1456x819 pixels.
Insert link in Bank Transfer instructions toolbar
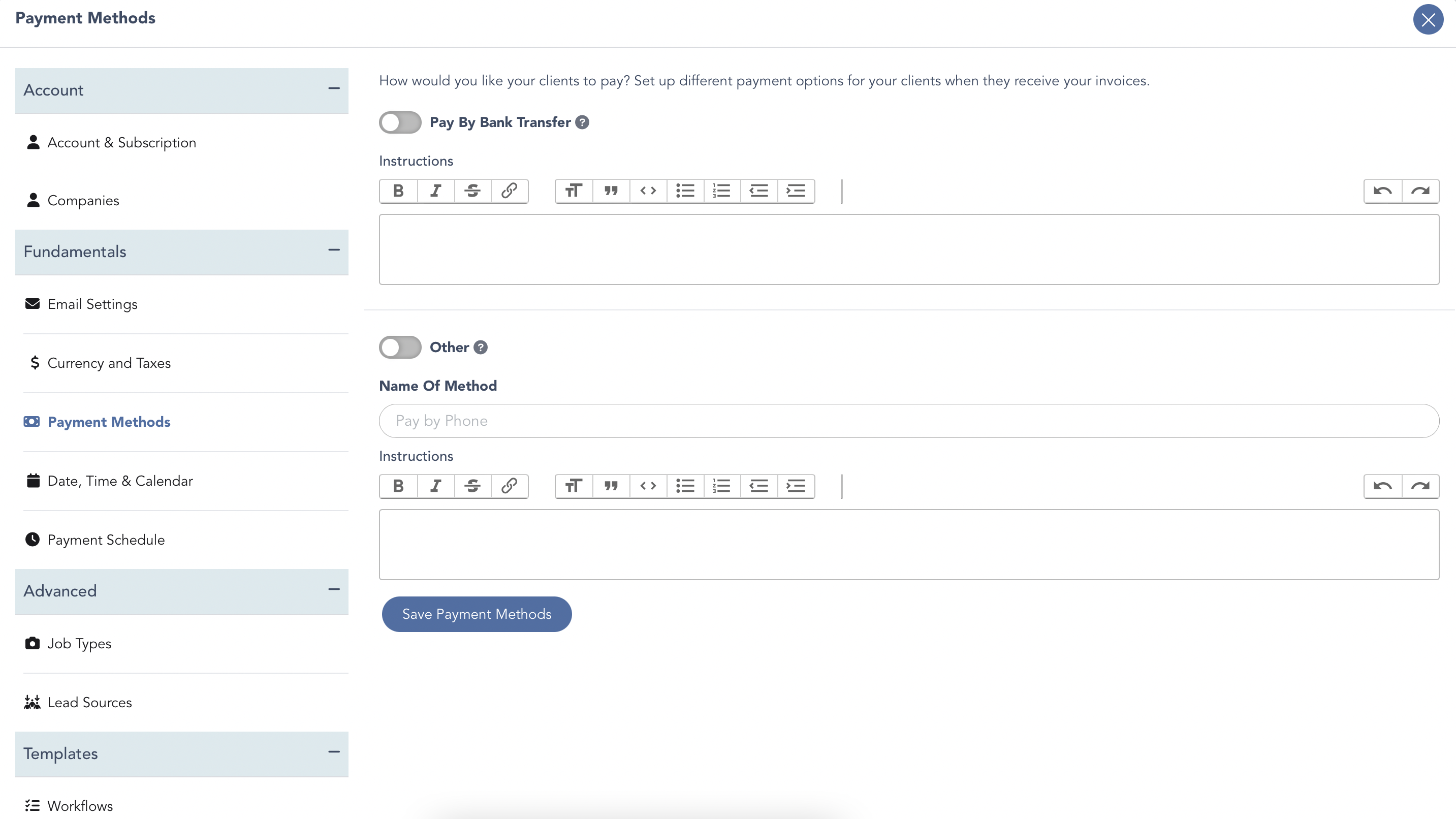(509, 191)
